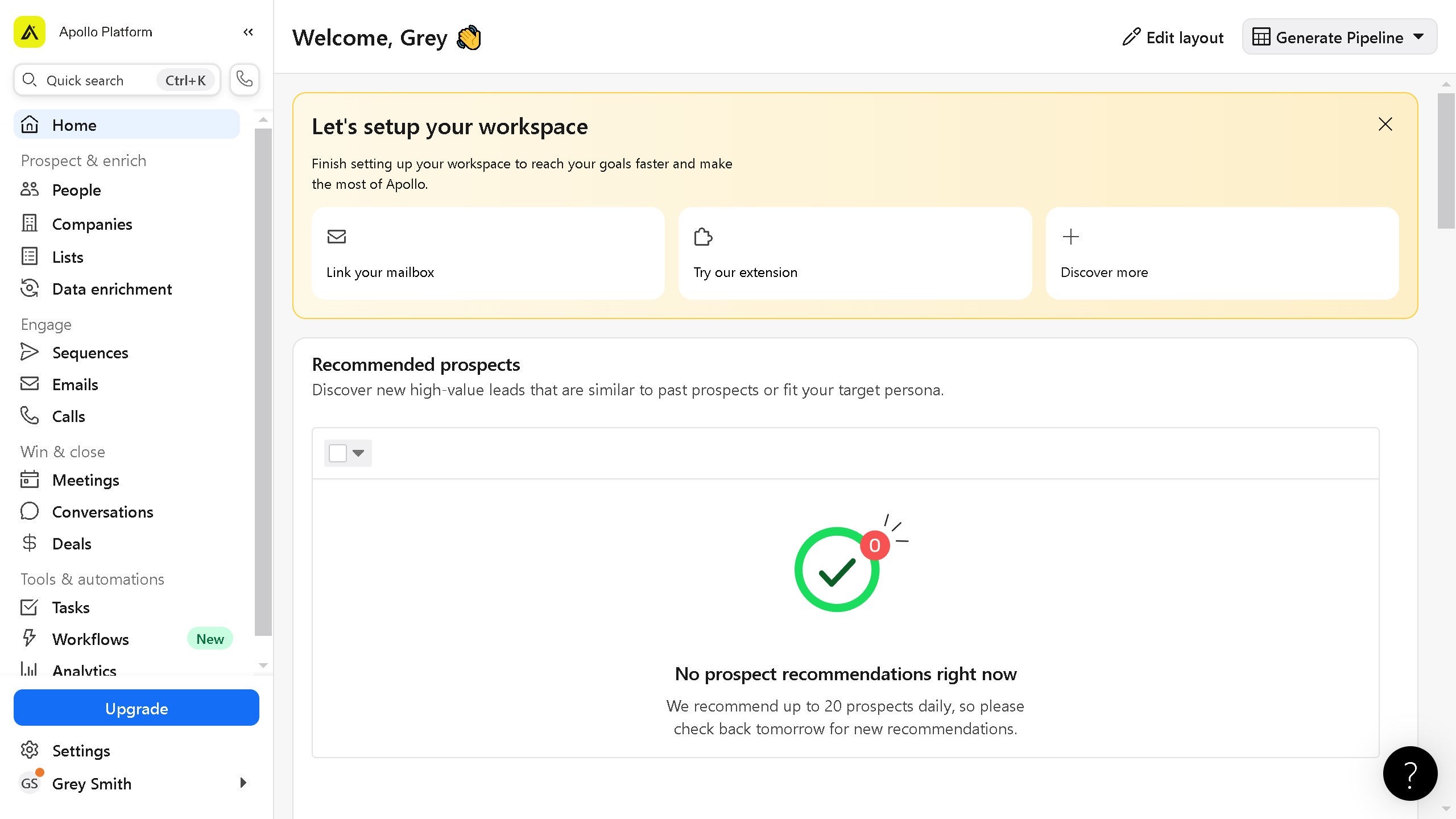The width and height of the screenshot is (1456, 819).
Task: Click the Apollo logo icon
Action: (30, 32)
